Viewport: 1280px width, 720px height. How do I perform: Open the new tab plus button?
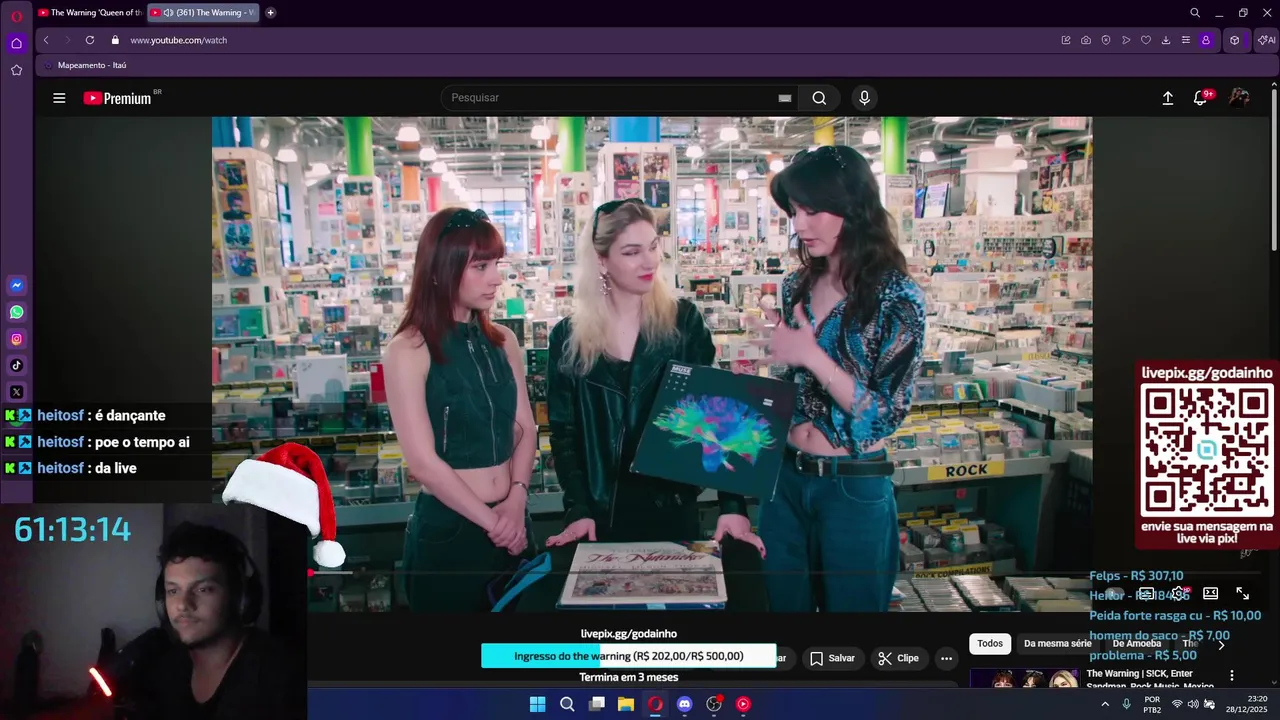[270, 13]
